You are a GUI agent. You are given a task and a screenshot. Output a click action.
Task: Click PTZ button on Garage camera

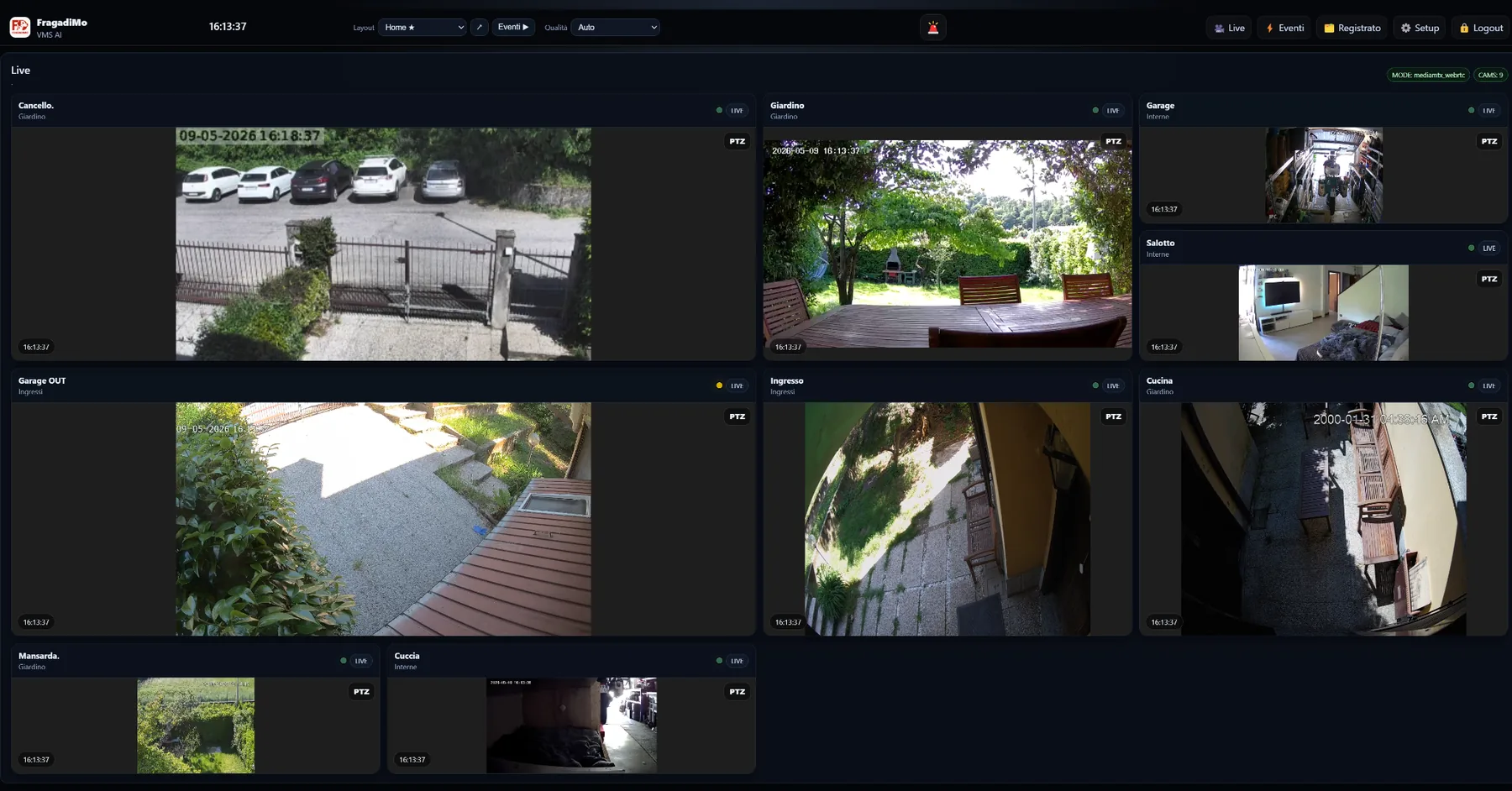click(x=1489, y=141)
